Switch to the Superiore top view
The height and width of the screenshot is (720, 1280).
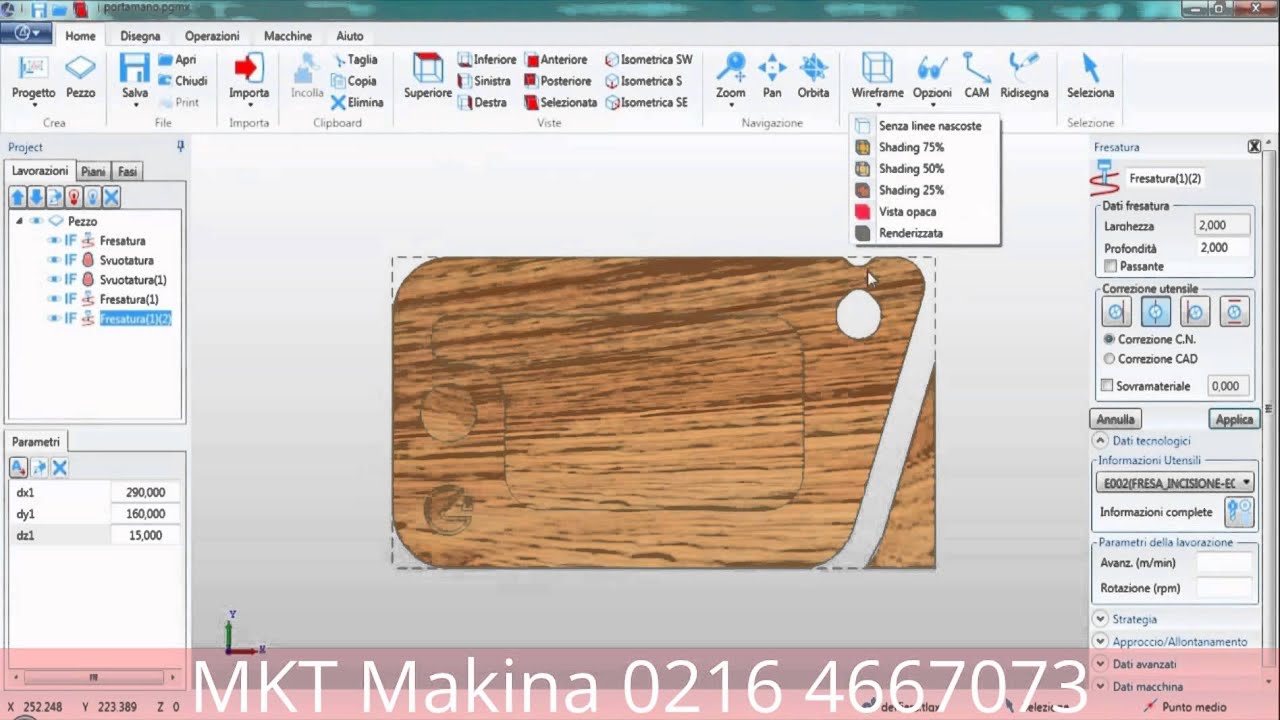coord(428,77)
